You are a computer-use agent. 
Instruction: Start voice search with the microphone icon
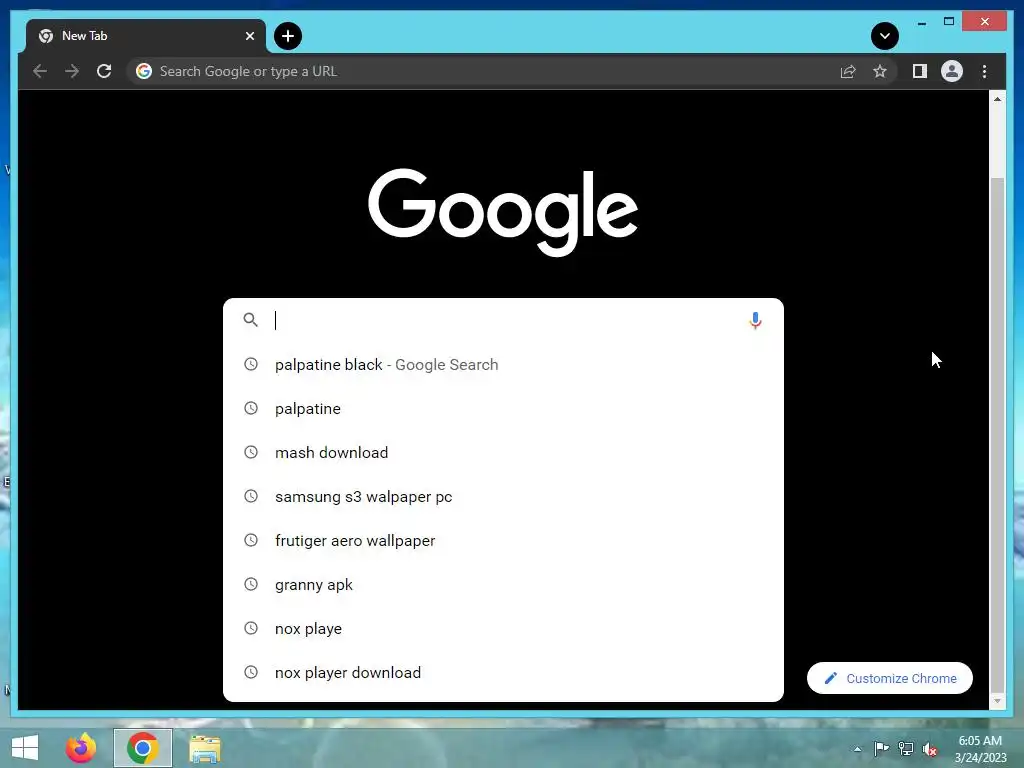(x=755, y=320)
